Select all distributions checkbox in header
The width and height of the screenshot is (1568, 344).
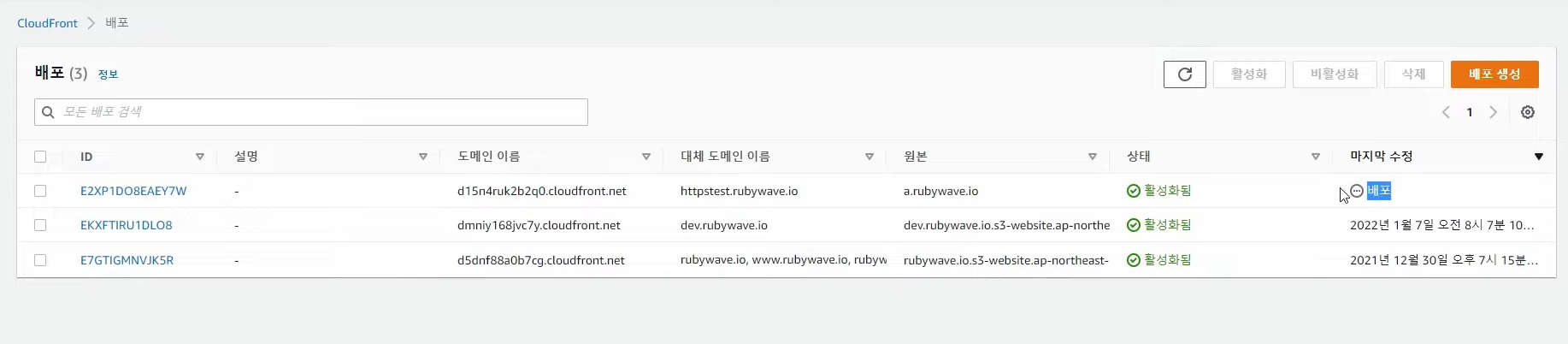(40, 157)
